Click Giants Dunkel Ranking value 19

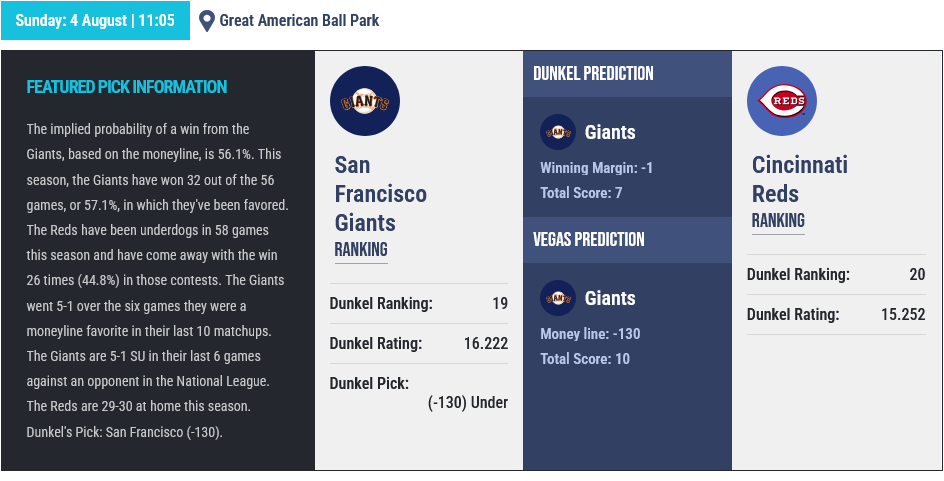click(x=500, y=303)
